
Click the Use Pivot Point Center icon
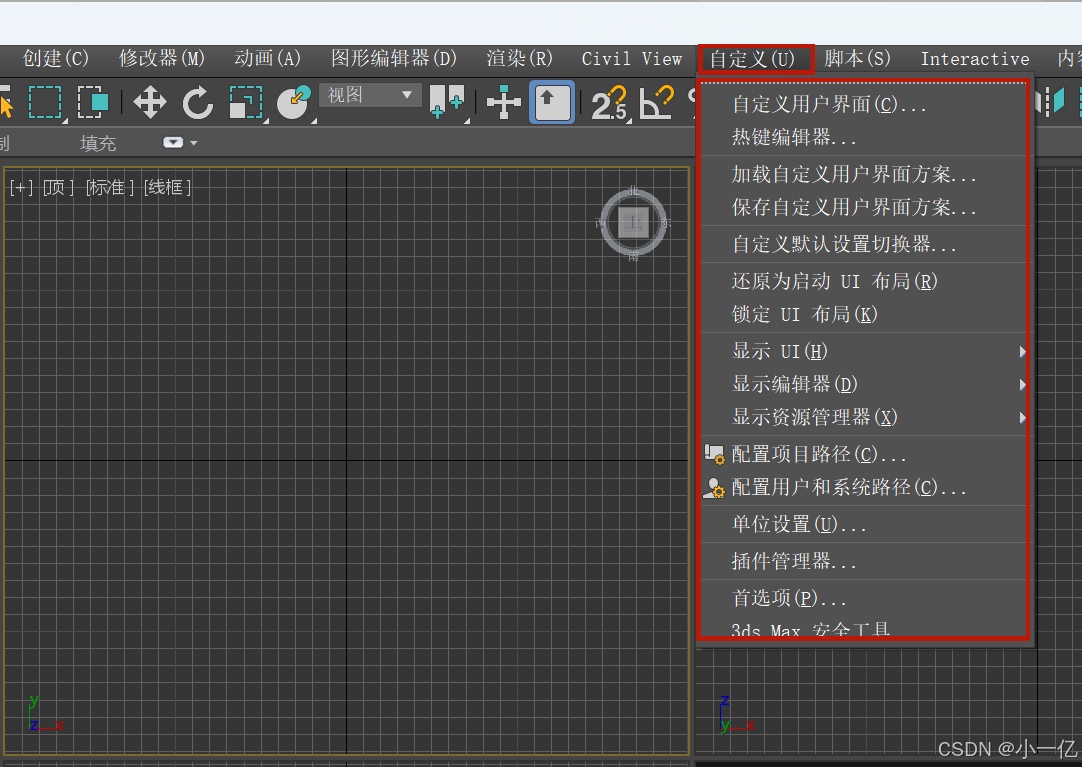pos(447,103)
